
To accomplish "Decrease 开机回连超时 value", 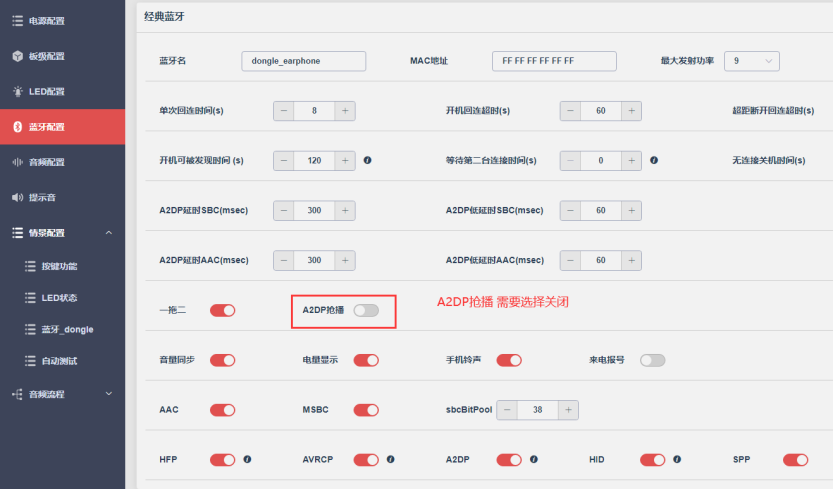I will coord(570,111).
